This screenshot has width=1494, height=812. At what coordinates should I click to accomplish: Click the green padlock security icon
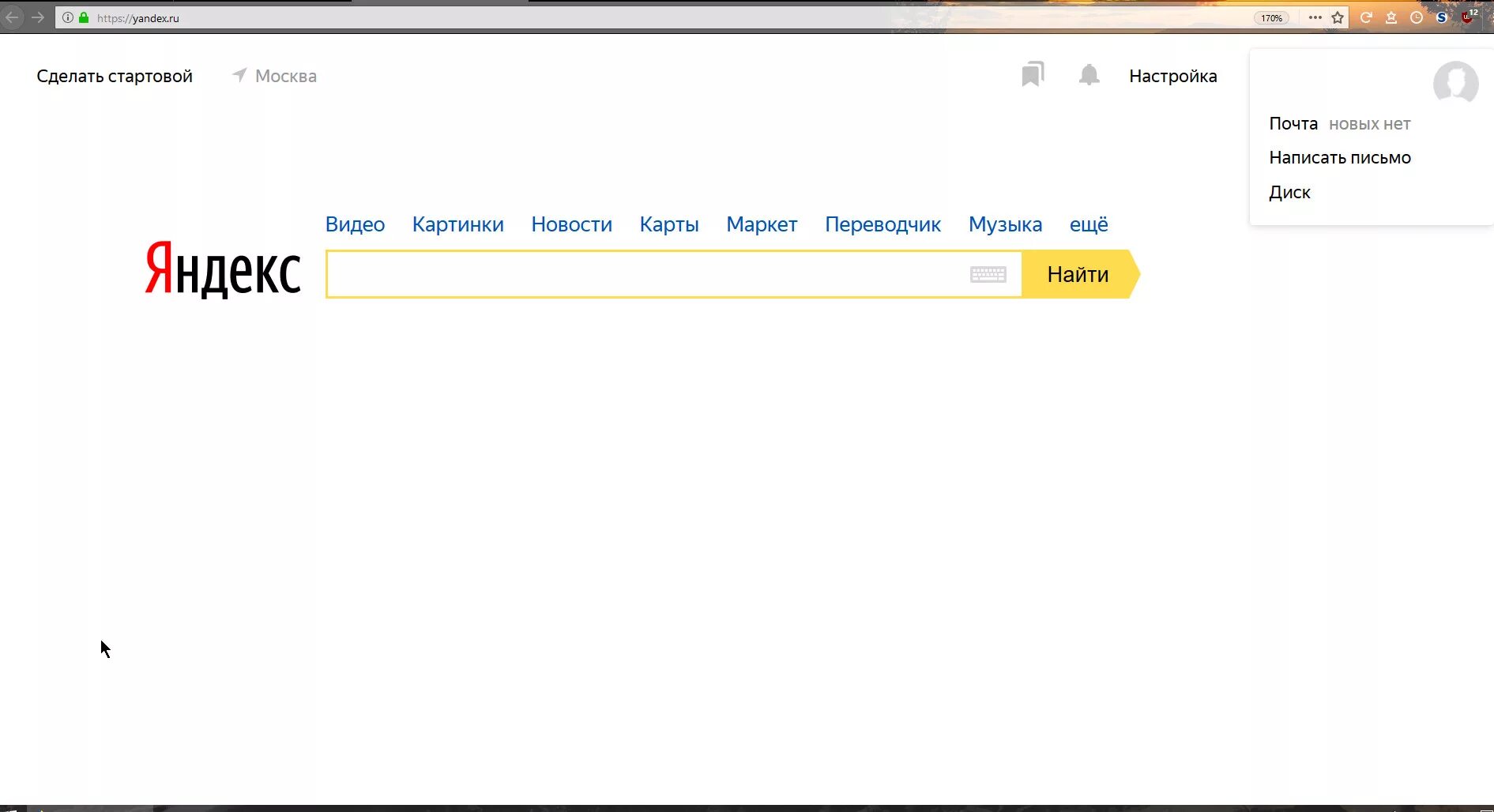coord(84,17)
